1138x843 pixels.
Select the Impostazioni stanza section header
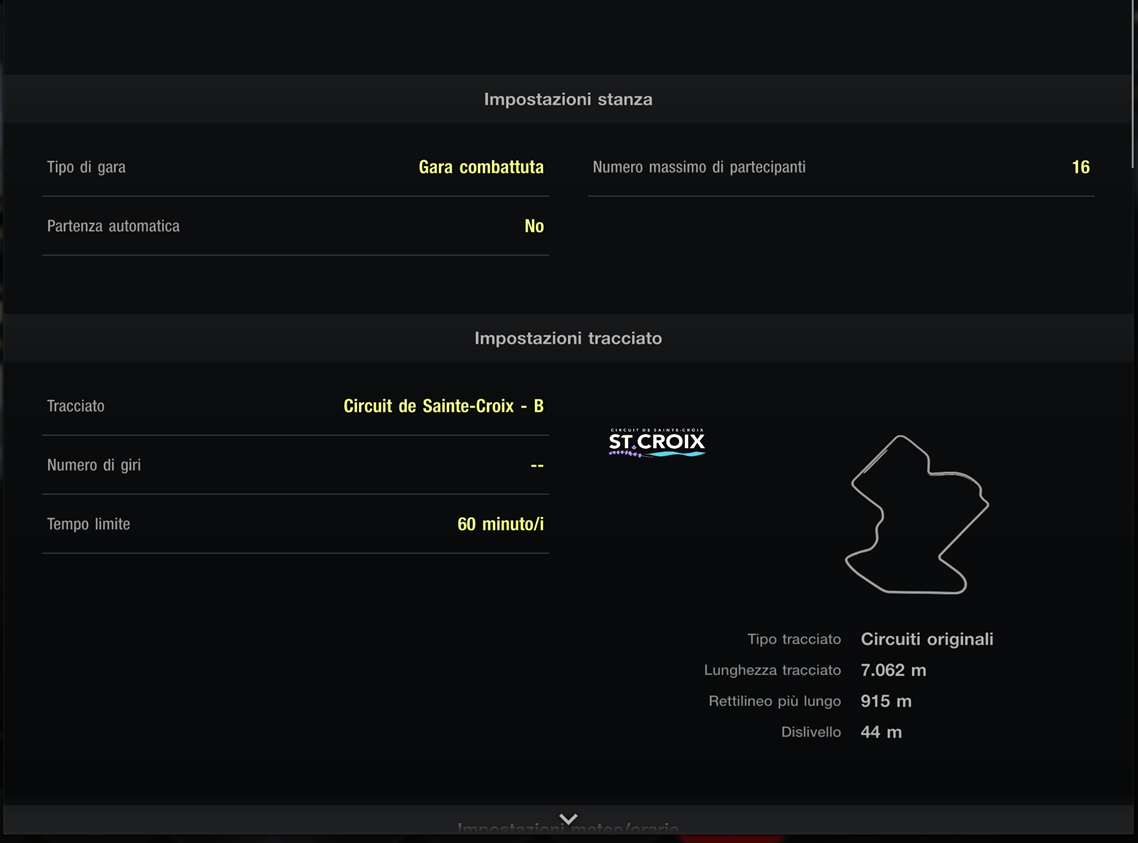pyautogui.click(x=568, y=99)
